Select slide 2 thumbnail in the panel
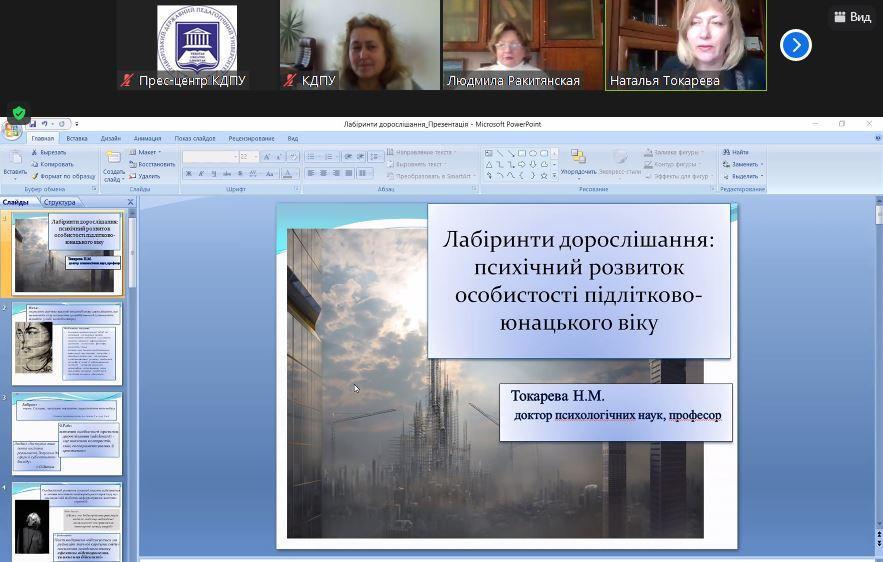The height and width of the screenshot is (562, 883). [x=67, y=343]
